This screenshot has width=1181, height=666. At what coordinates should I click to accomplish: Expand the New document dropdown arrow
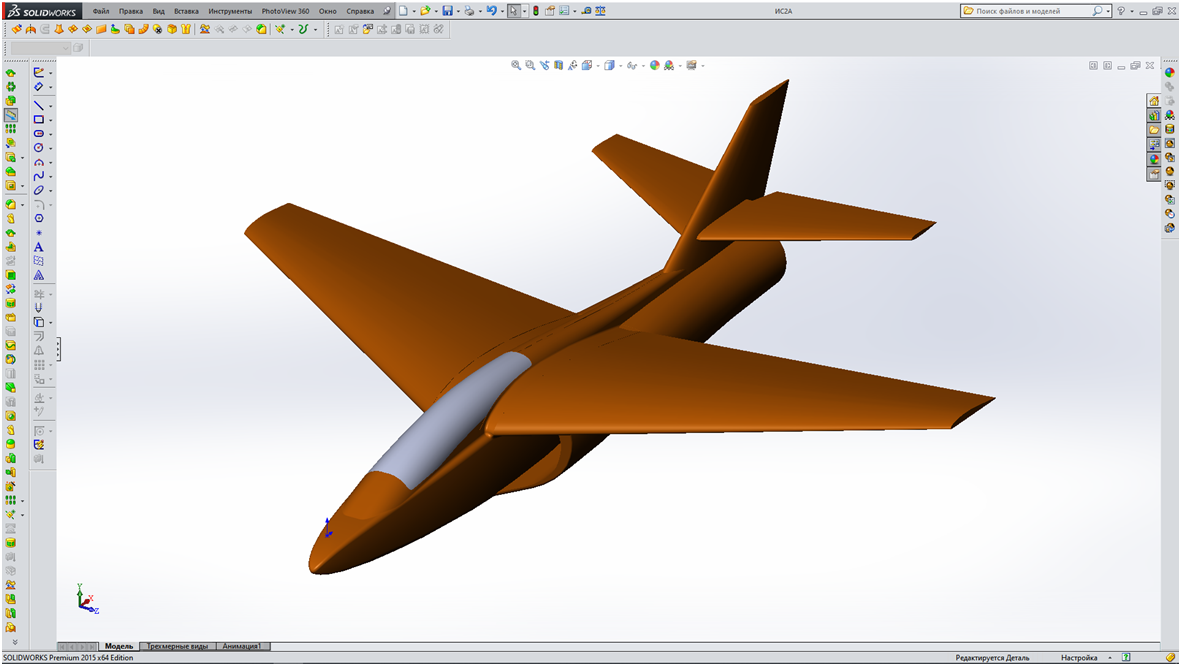tap(414, 11)
